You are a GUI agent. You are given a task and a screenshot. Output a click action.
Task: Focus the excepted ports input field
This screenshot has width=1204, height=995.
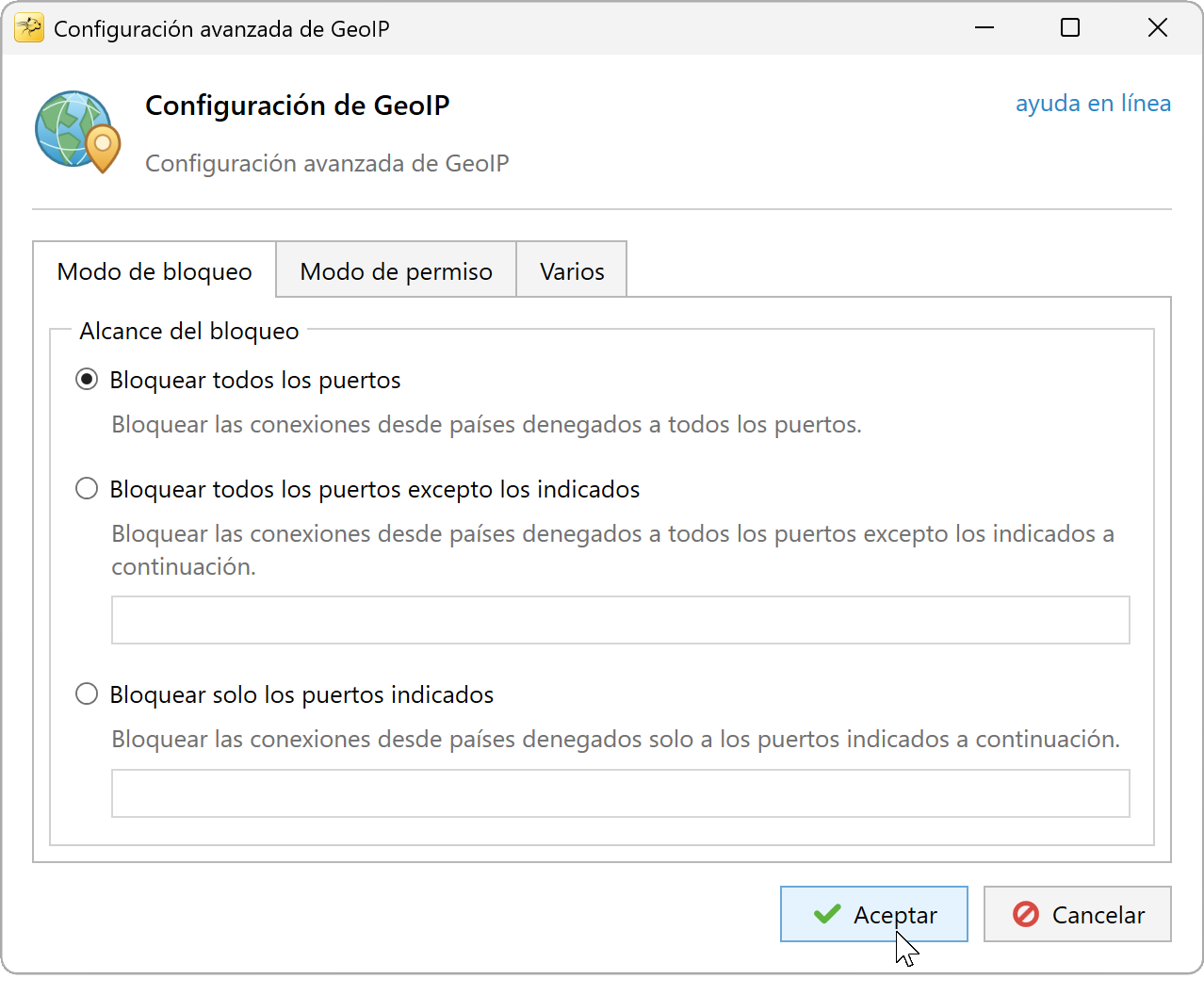(621, 620)
